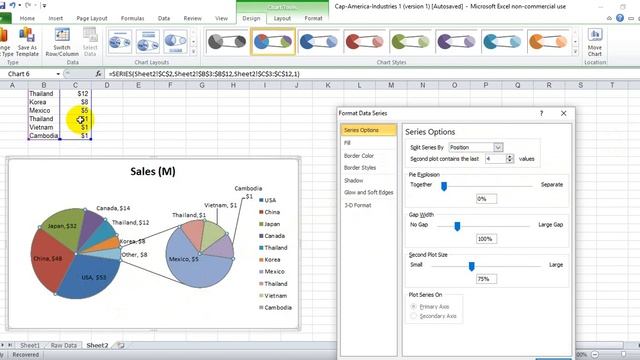
Task: Select Border Color category
Action: [359, 156]
